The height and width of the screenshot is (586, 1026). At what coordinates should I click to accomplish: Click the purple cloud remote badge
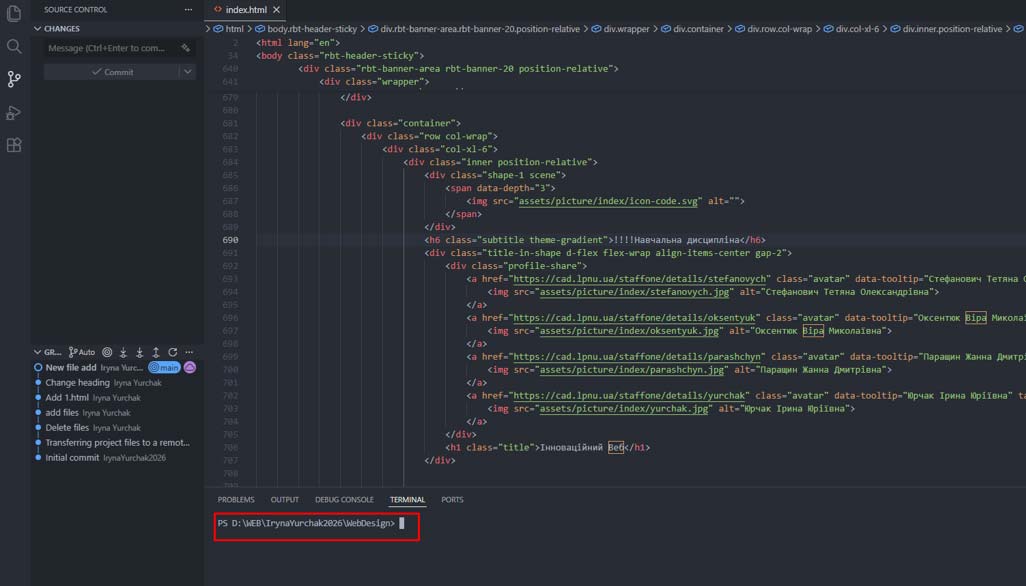point(190,368)
